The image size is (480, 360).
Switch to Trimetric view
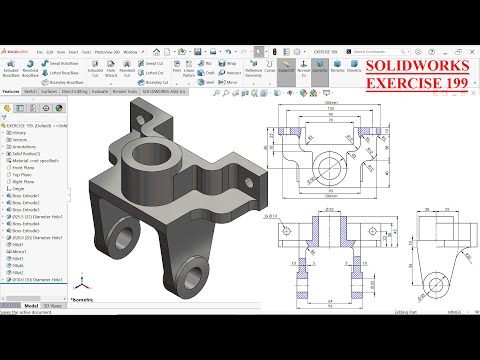pos(337,66)
